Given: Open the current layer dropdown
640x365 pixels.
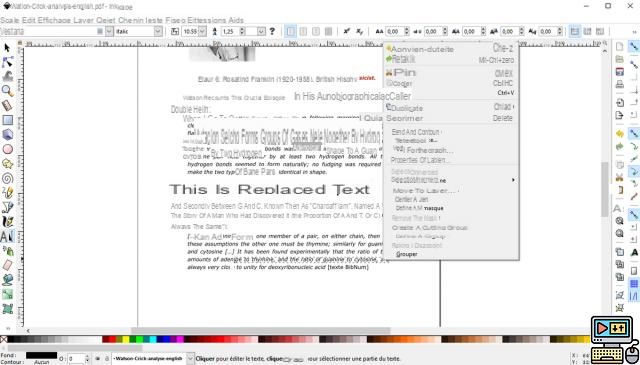Looking at the screenshot, I should pyautogui.click(x=190, y=358).
